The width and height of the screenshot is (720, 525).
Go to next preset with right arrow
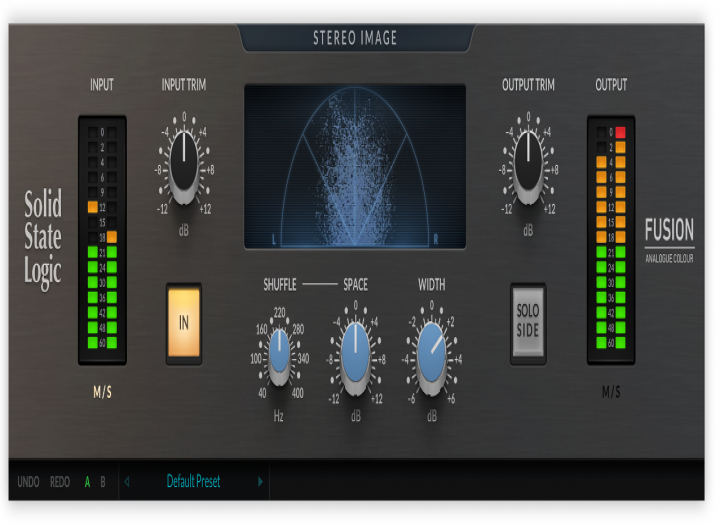coord(260,481)
